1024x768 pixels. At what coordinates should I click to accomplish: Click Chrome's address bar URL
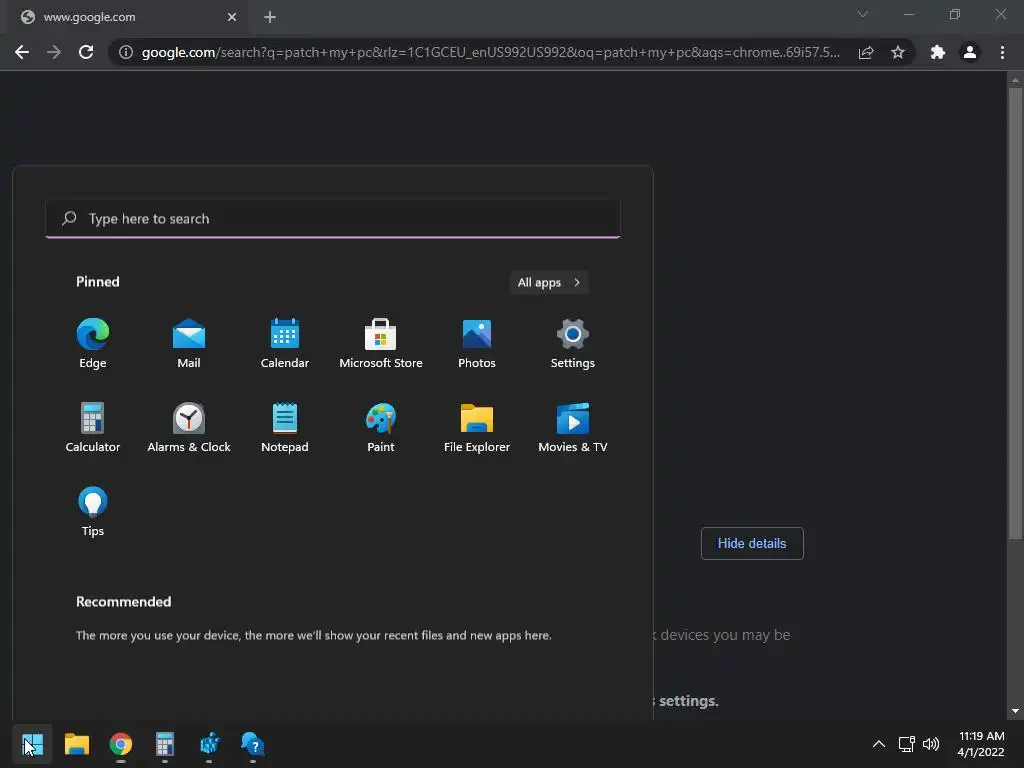[x=490, y=52]
